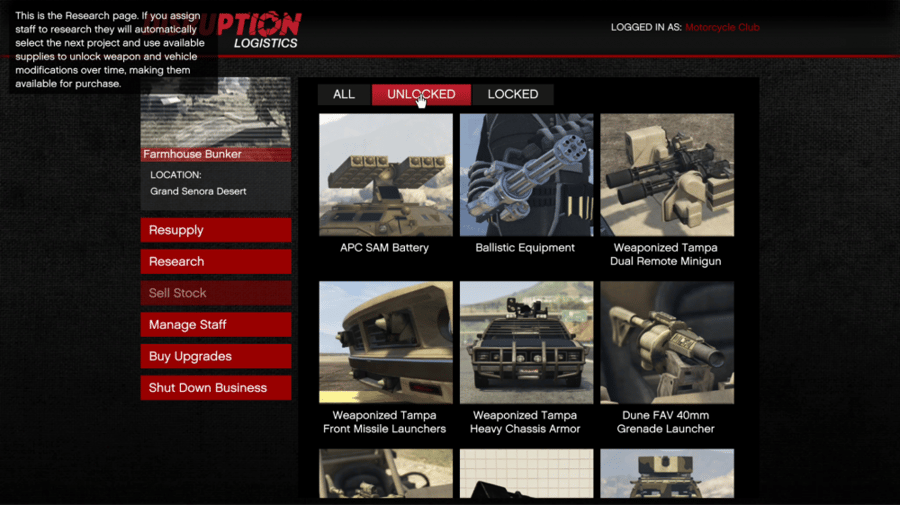
Task: Go to Buy Upgrades
Action: click(216, 356)
